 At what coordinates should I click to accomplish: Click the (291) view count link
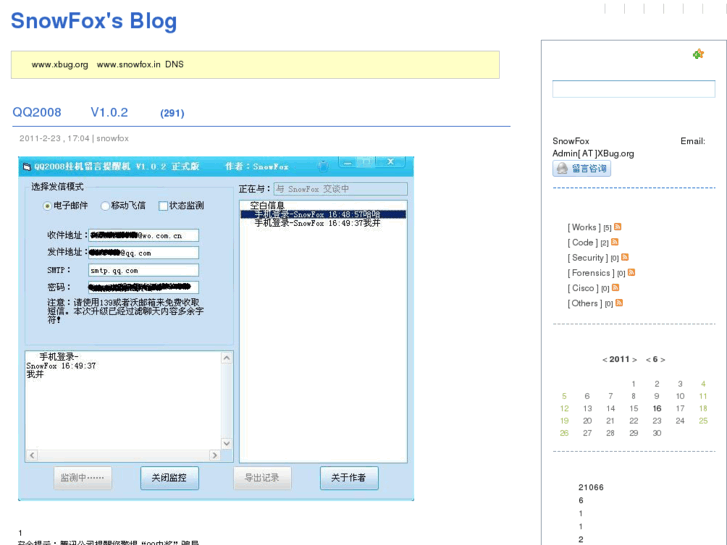172,113
